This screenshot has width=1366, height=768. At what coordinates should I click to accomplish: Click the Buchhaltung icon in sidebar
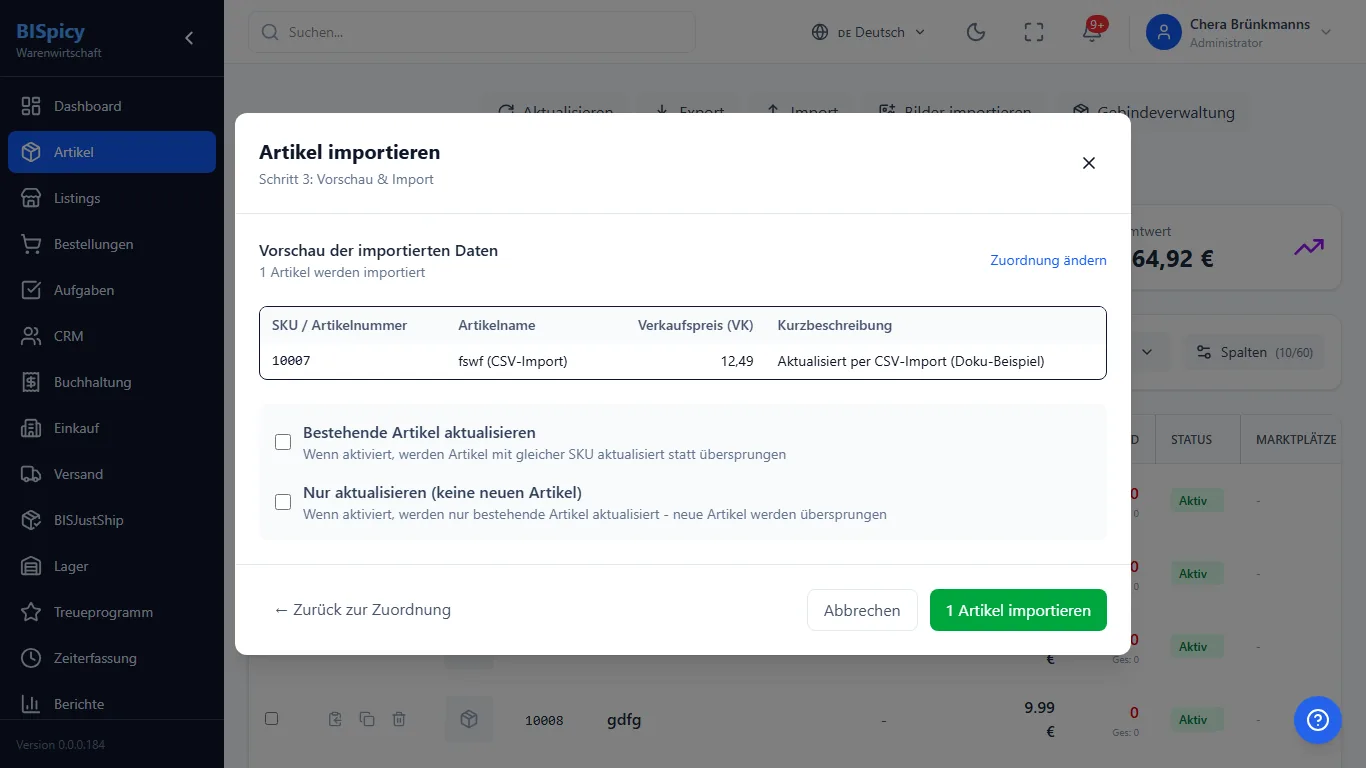31,382
